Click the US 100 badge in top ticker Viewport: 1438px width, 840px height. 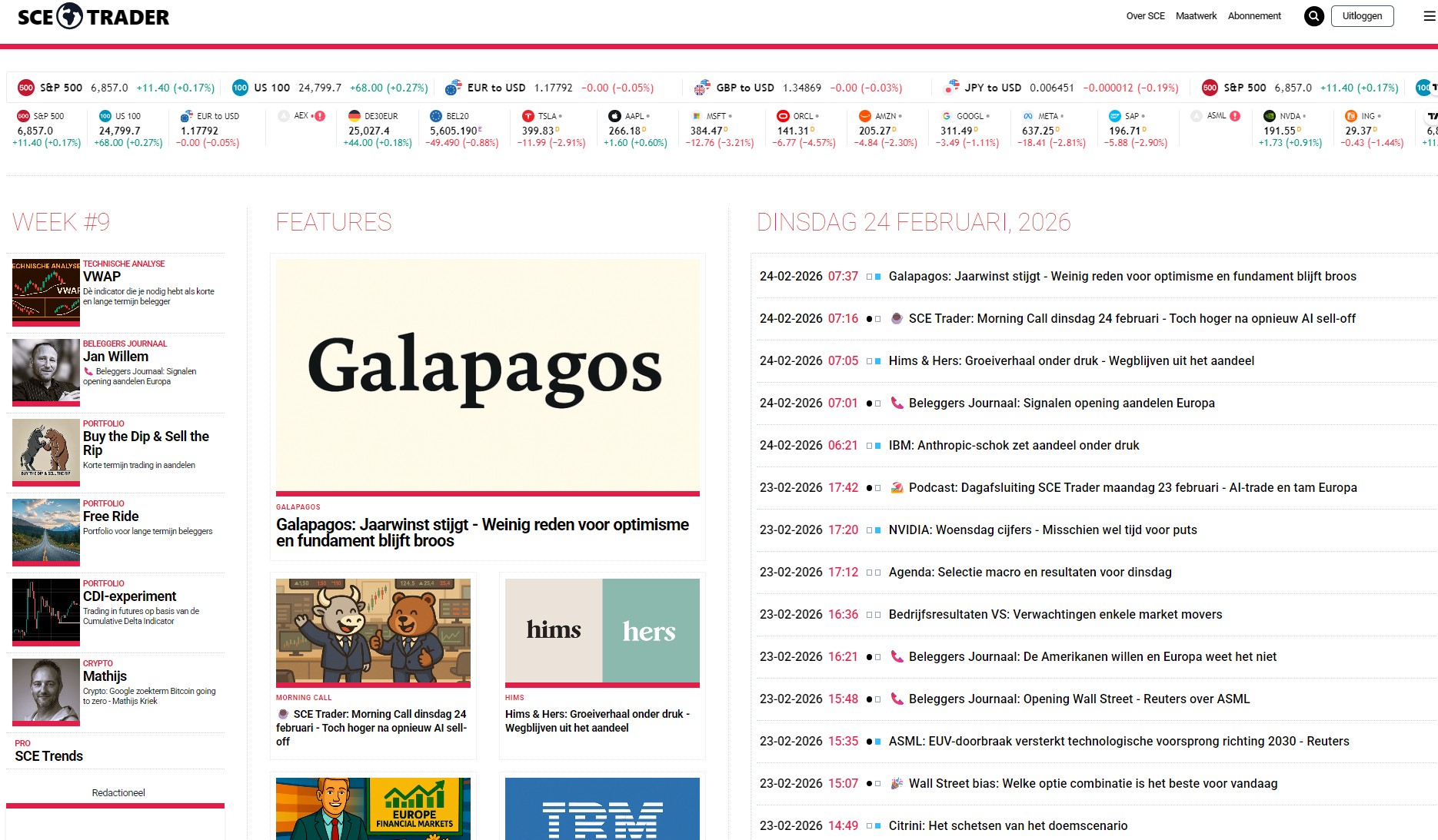[240, 88]
